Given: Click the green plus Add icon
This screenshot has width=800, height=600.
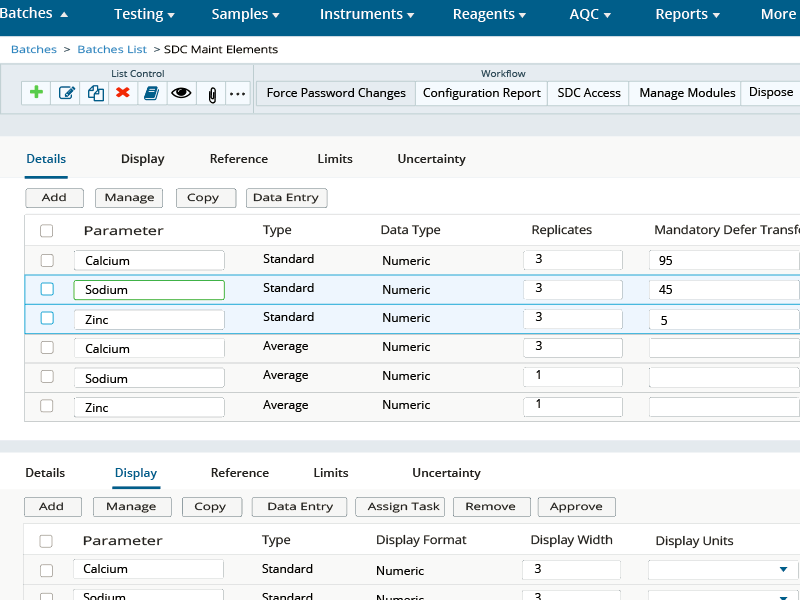Looking at the screenshot, I should pos(37,93).
